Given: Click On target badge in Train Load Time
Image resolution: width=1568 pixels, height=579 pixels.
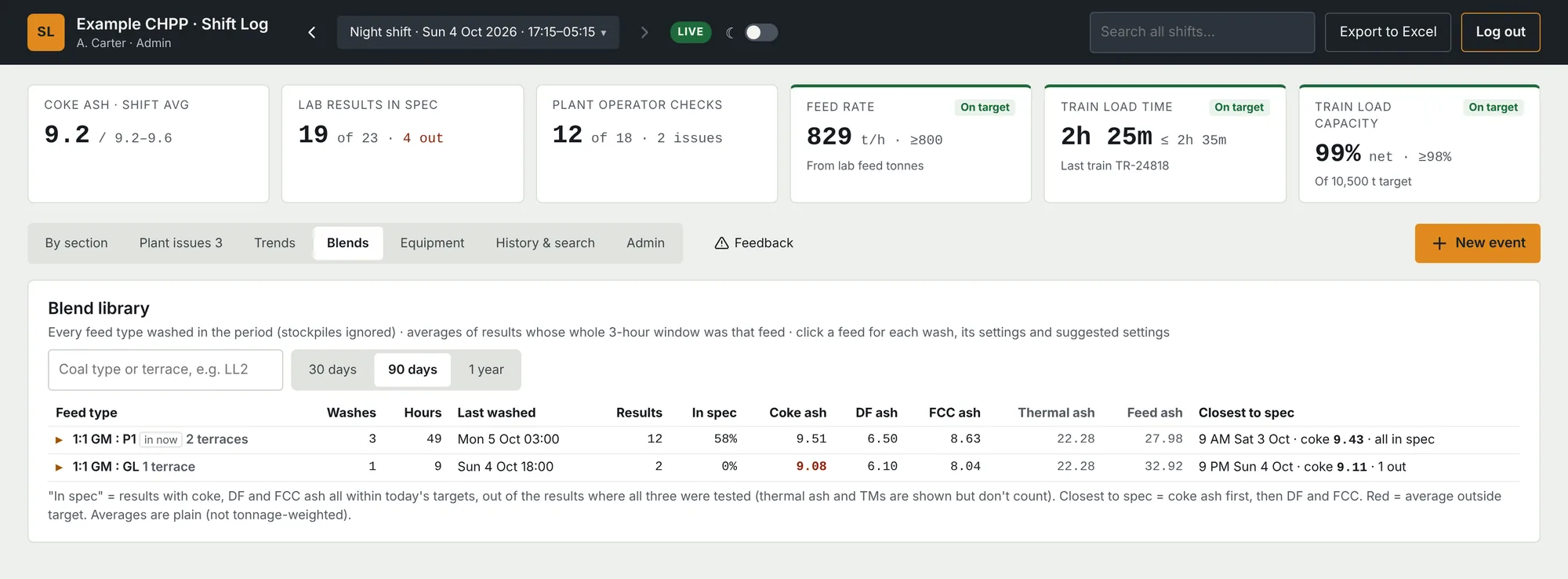Looking at the screenshot, I should coord(1239,107).
